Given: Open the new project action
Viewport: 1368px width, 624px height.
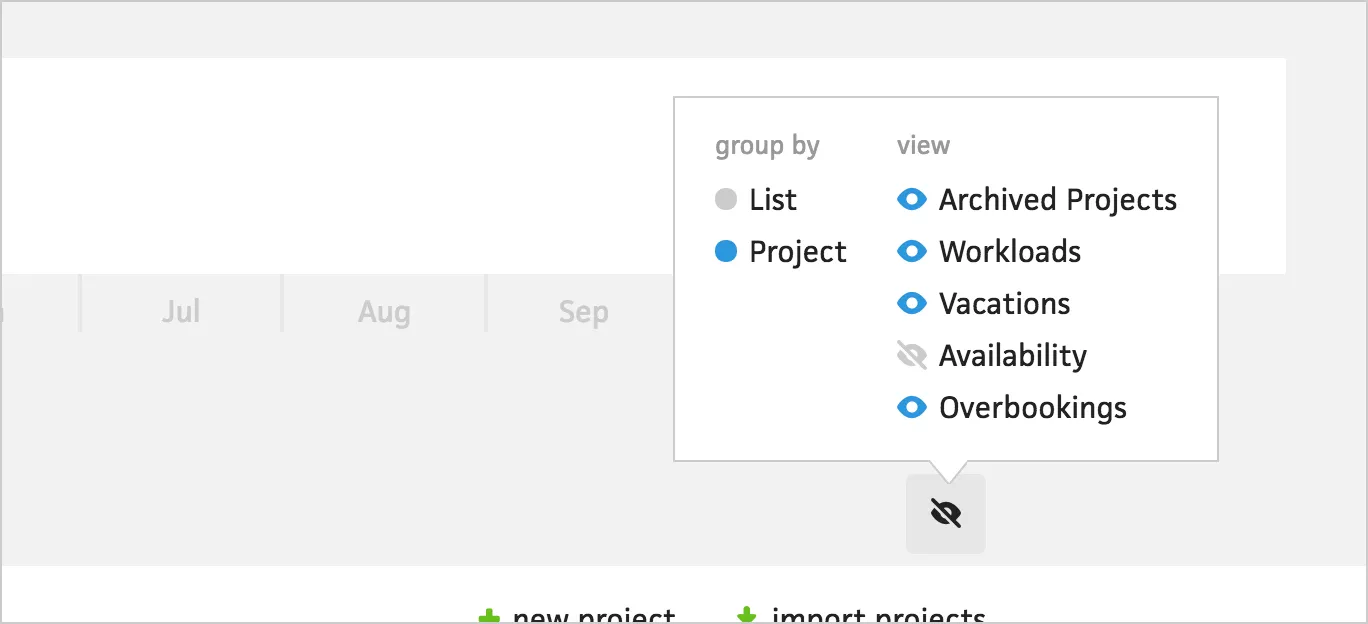Looking at the screenshot, I should [593, 614].
